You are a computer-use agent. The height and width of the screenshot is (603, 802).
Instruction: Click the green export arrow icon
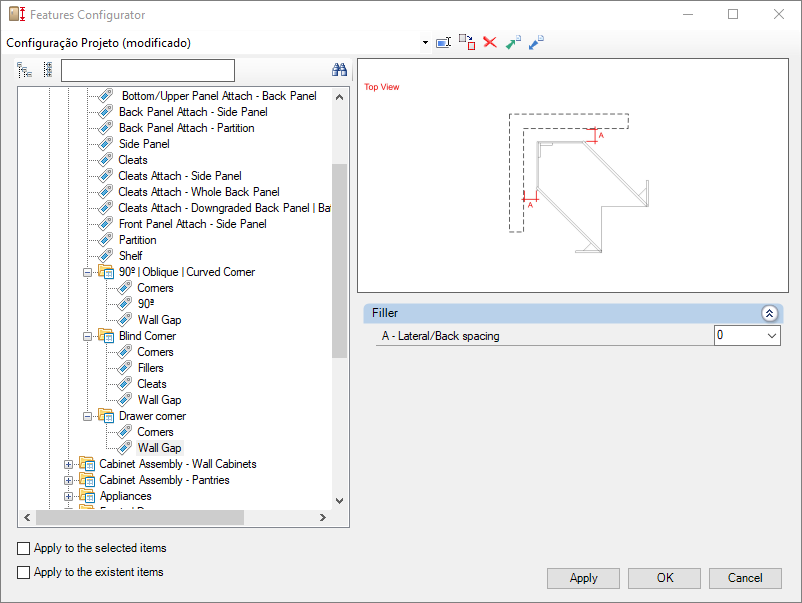click(513, 42)
